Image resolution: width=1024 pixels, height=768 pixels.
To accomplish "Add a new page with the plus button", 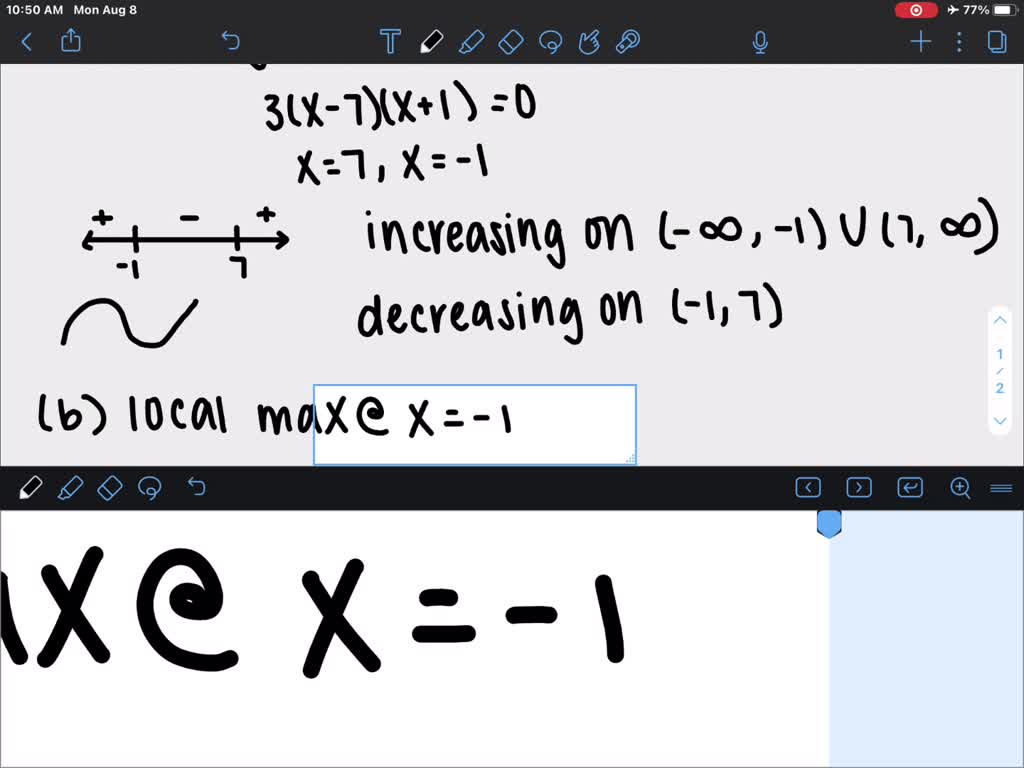I will click(x=919, y=42).
